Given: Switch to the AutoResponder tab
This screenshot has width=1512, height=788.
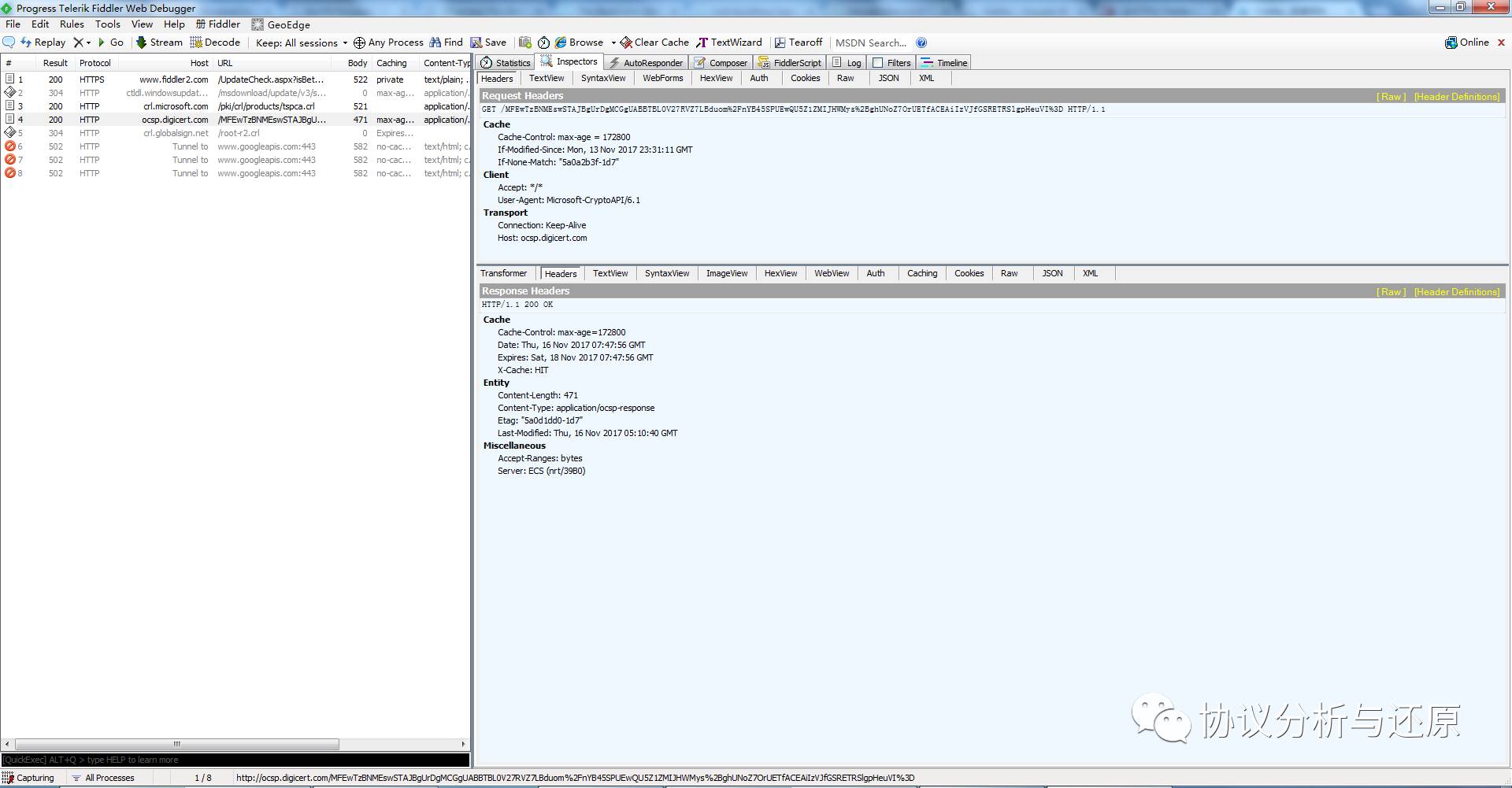Looking at the screenshot, I should pos(646,62).
